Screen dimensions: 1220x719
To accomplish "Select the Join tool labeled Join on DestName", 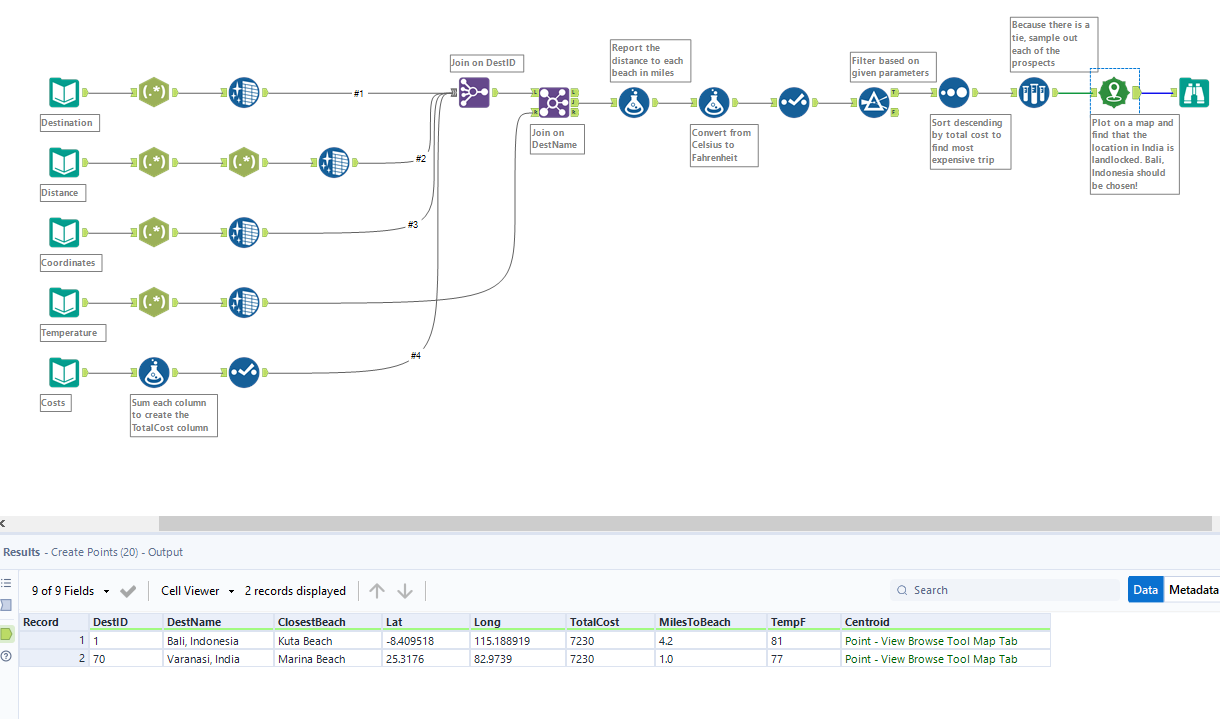I will [x=553, y=102].
